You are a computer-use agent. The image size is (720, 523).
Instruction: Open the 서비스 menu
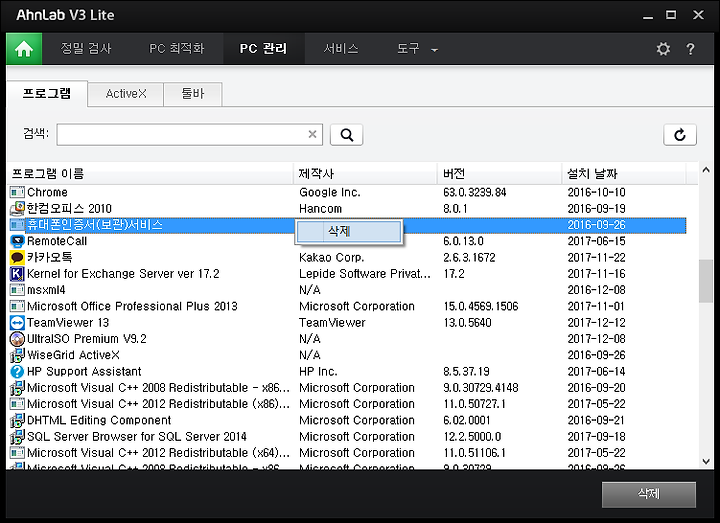pyautogui.click(x=340, y=48)
